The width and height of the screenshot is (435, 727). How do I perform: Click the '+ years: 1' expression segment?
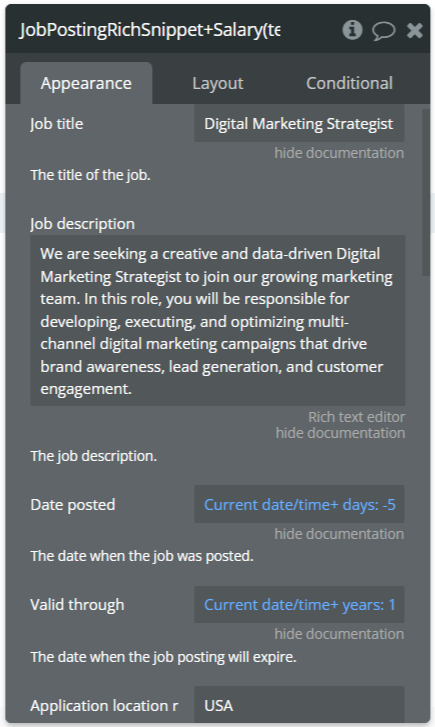tap(363, 605)
